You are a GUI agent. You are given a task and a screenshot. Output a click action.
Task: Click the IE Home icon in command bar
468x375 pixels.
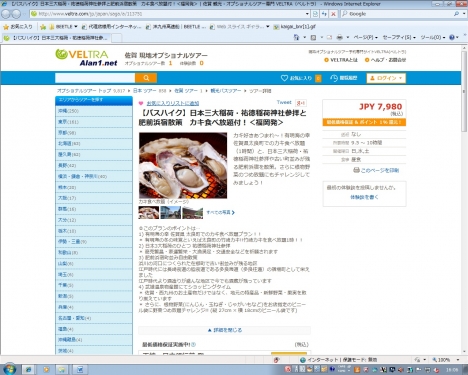(296, 37)
